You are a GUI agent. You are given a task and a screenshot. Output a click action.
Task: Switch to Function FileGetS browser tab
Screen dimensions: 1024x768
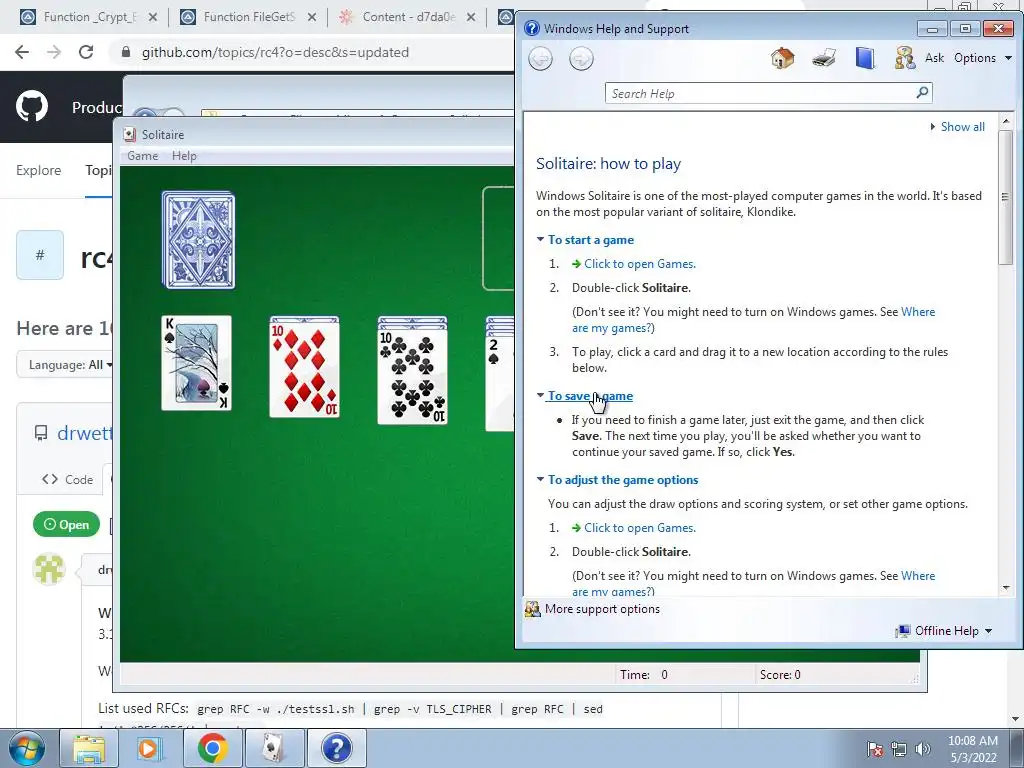[248, 17]
